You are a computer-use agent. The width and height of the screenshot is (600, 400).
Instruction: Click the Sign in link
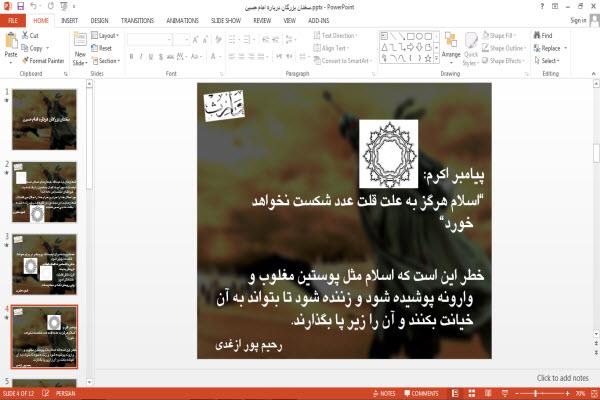[578, 20]
